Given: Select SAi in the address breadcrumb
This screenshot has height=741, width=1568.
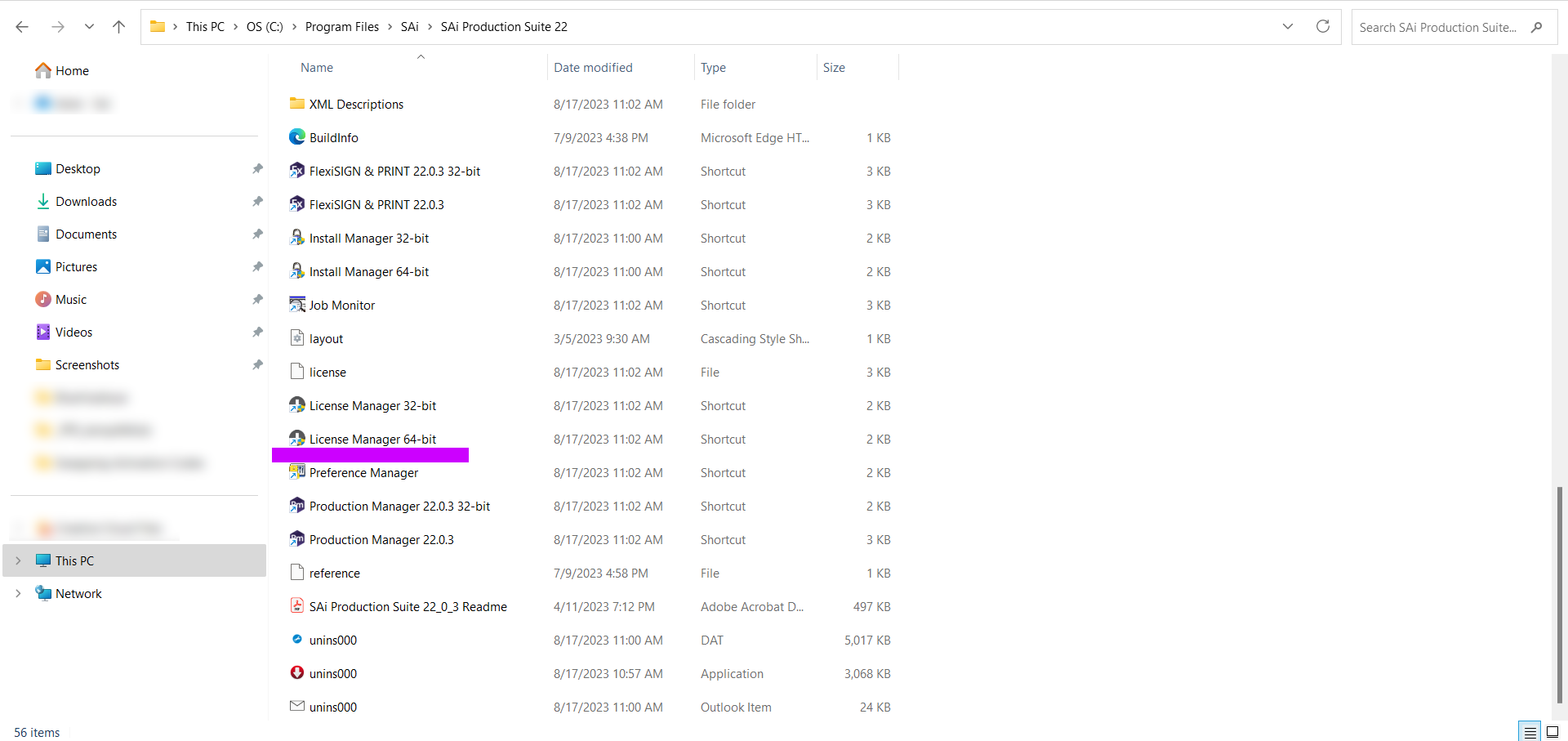Looking at the screenshot, I should pos(410,27).
